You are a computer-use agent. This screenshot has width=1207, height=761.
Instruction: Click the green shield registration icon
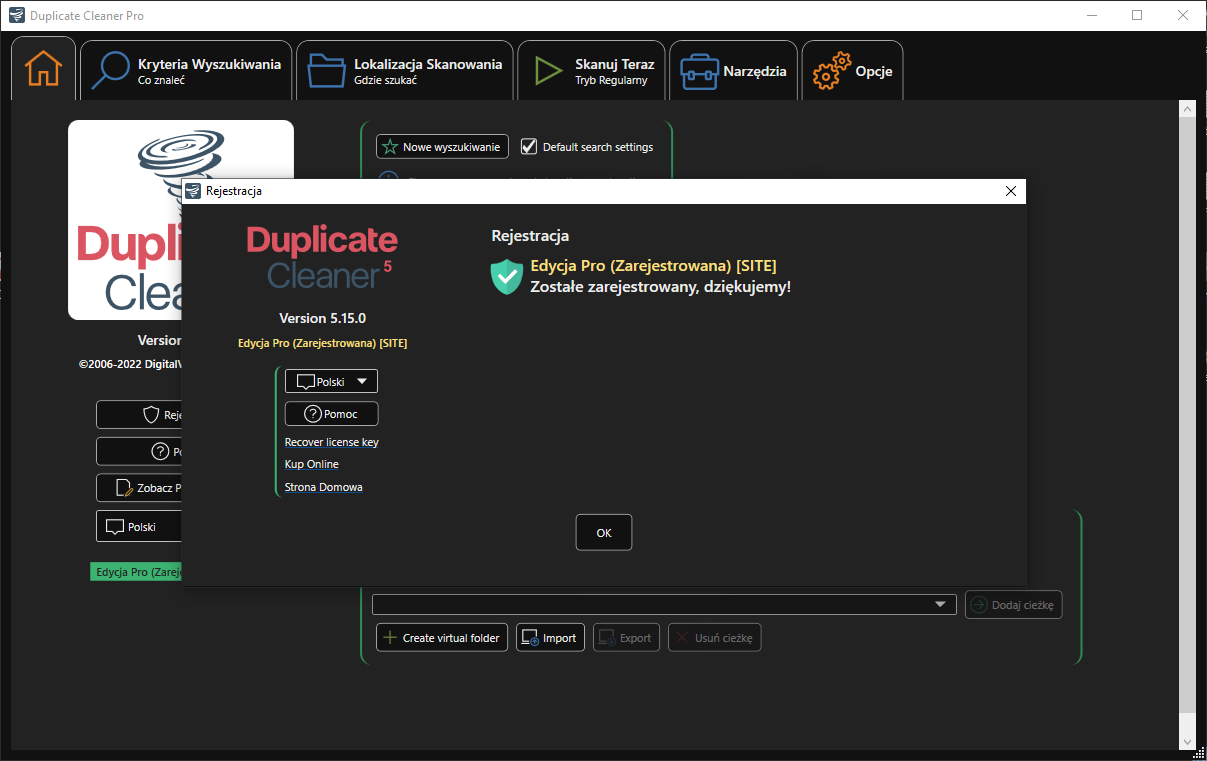pyautogui.click(x=506, y=276)
